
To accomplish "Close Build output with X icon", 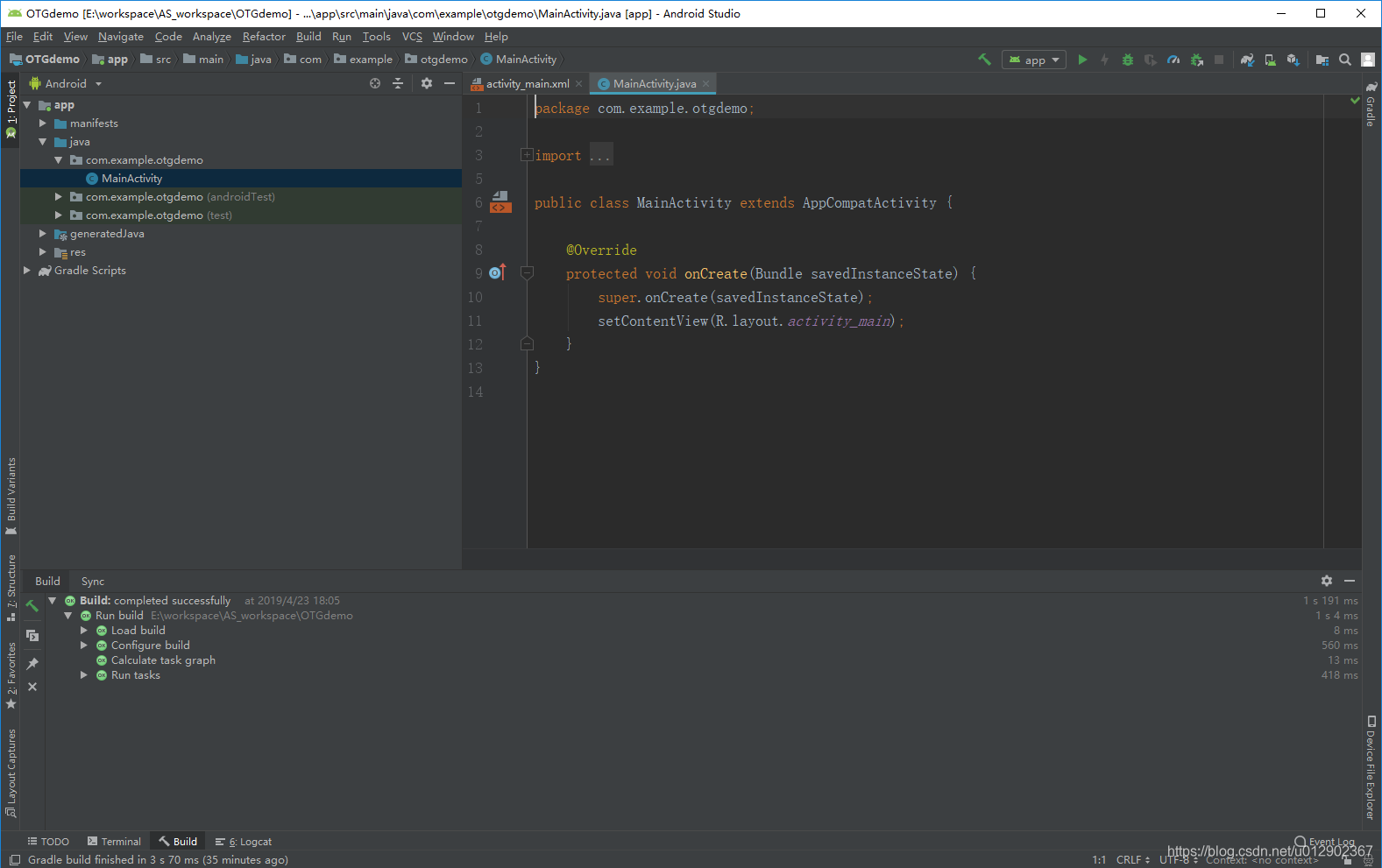I will [32, 687].
